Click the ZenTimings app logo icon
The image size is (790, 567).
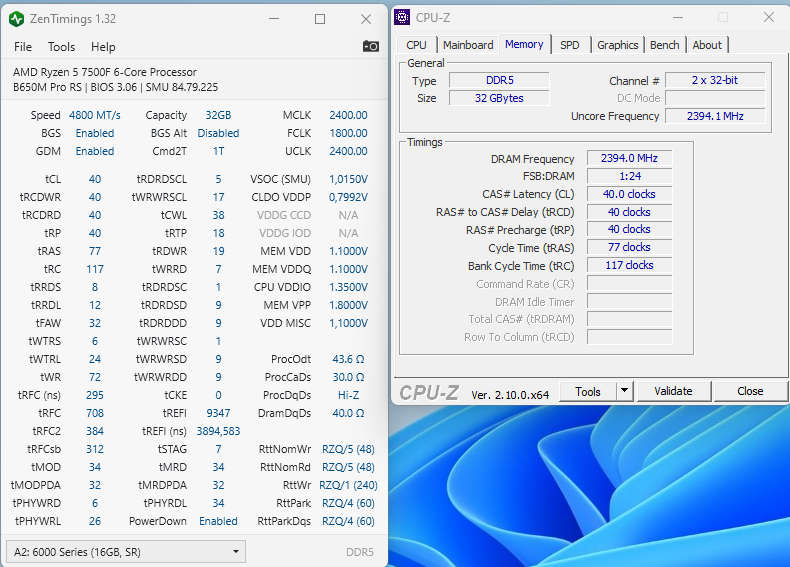(17, 19)
